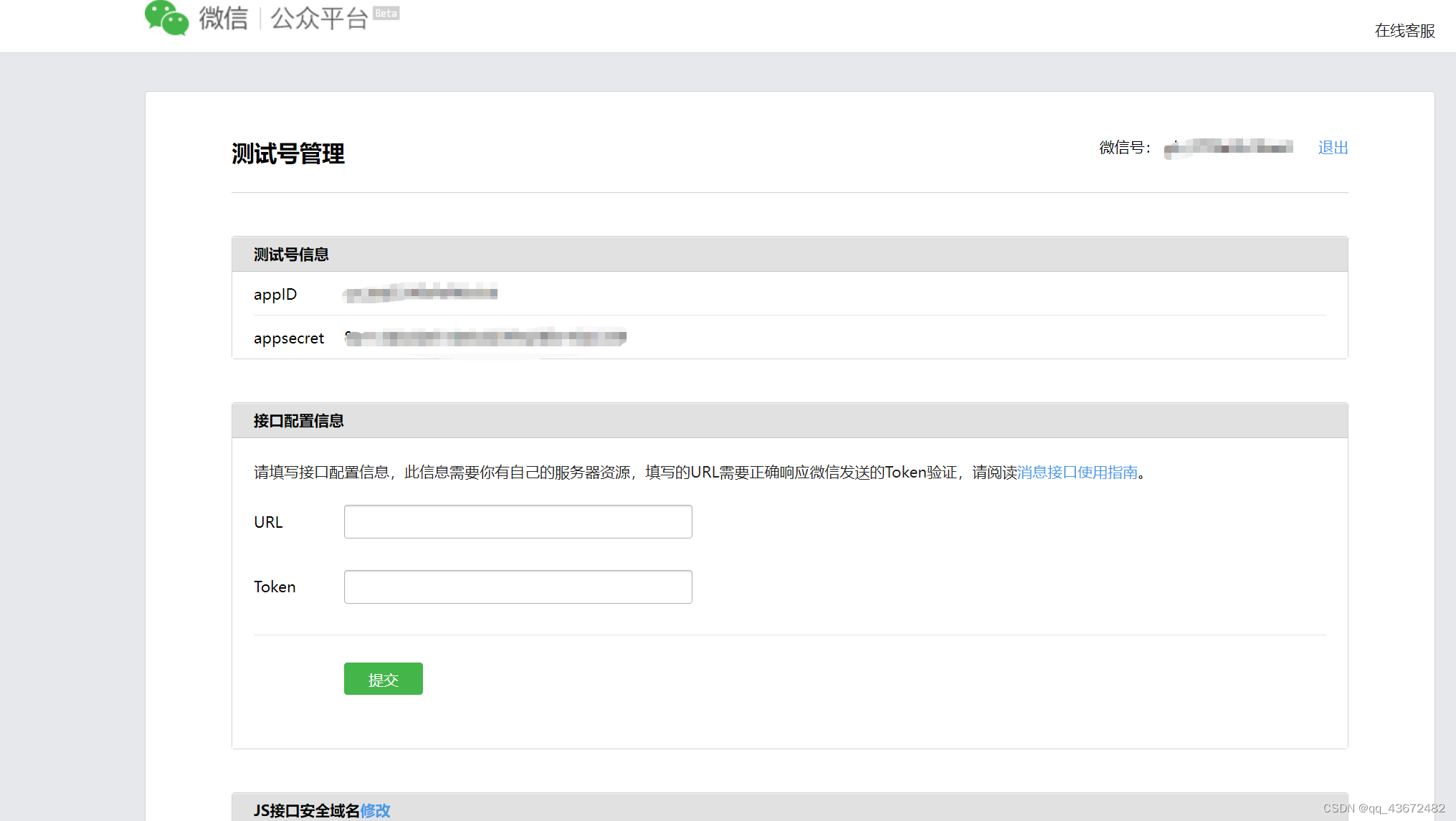
Task: Click the Beta badge next to platform title
Action: click(x=386, y=13)
